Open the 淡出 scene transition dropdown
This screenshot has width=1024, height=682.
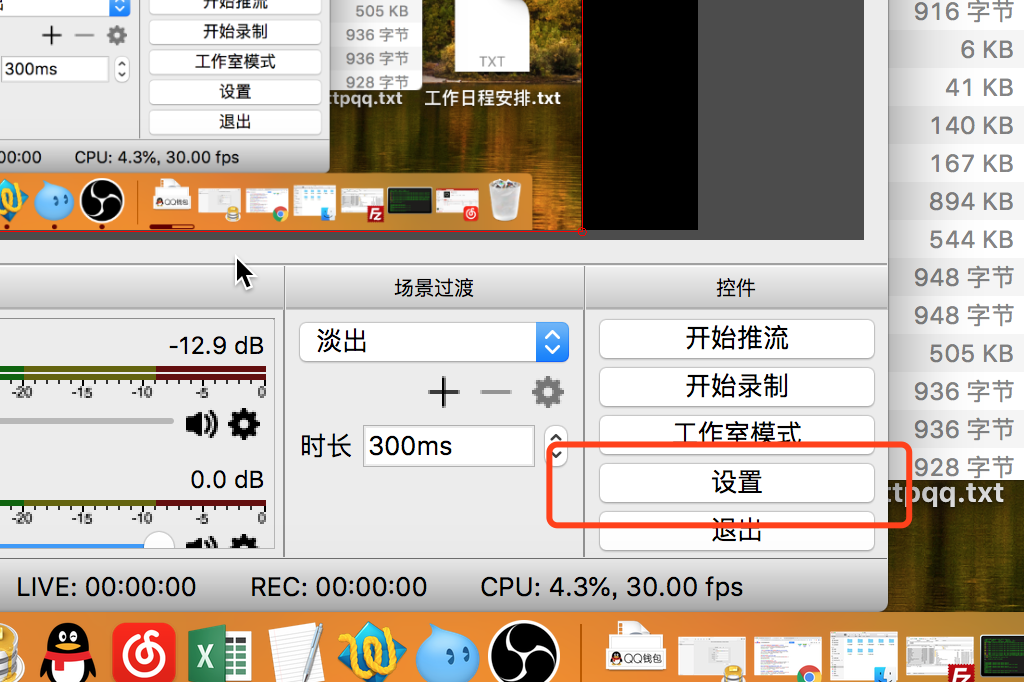[x=434, y=342]
